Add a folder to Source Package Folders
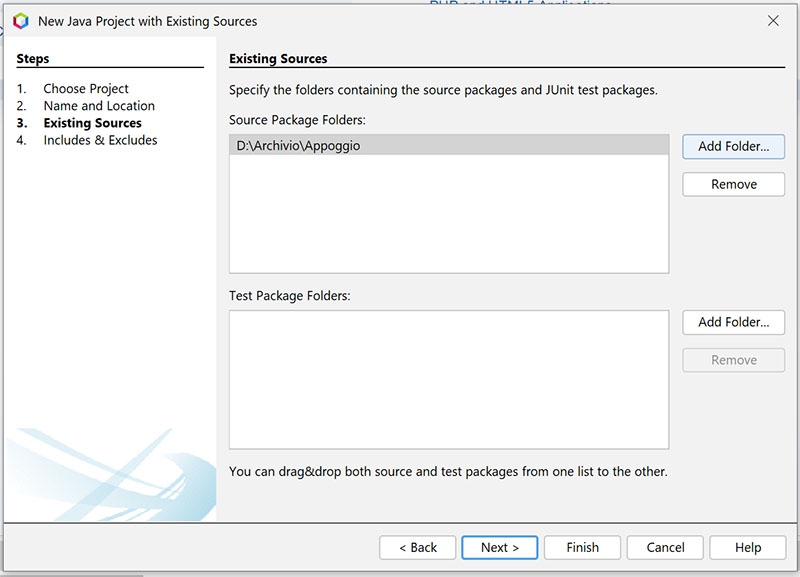800x577 pixels. (x=733, y=146)
